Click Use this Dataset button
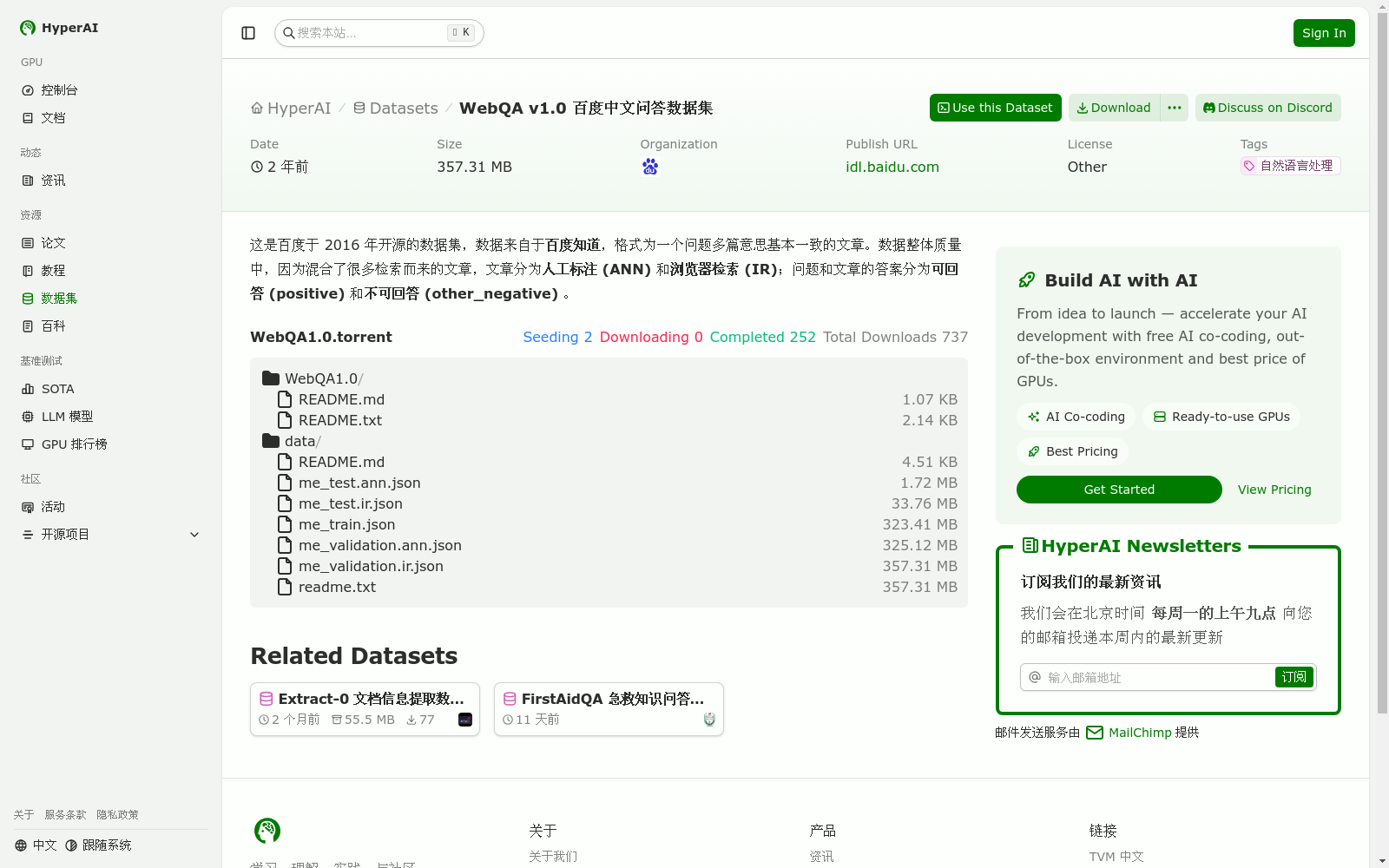This screenshot has height=868, width=1389. point(995,108)
